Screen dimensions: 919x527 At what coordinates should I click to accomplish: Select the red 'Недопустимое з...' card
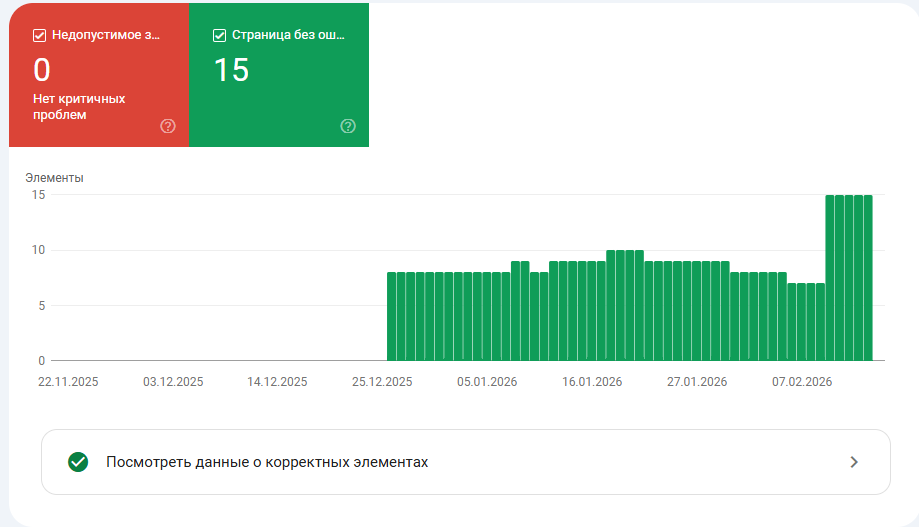pyautogui.click(x=99, y=75)
